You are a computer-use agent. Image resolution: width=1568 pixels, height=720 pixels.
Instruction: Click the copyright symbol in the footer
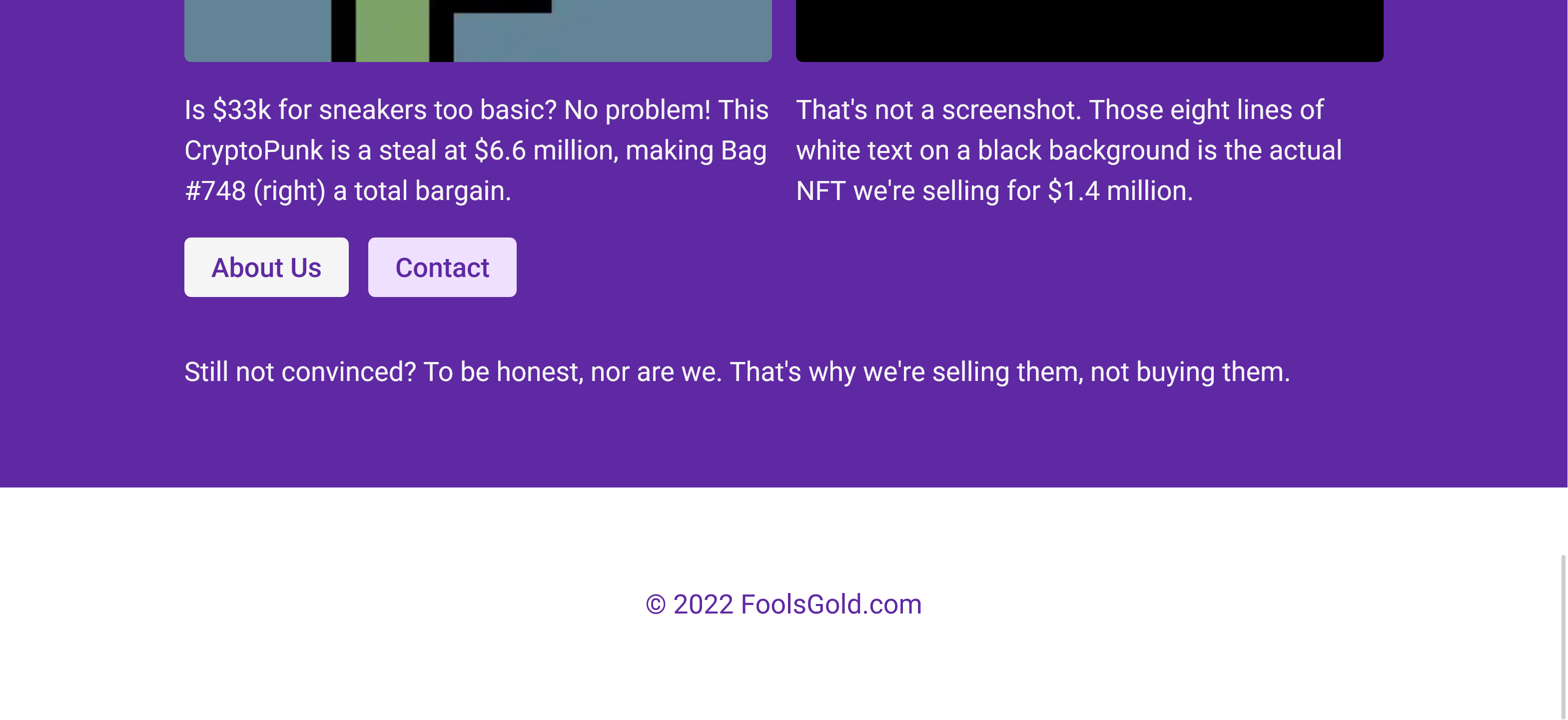[x=656, y=605]
